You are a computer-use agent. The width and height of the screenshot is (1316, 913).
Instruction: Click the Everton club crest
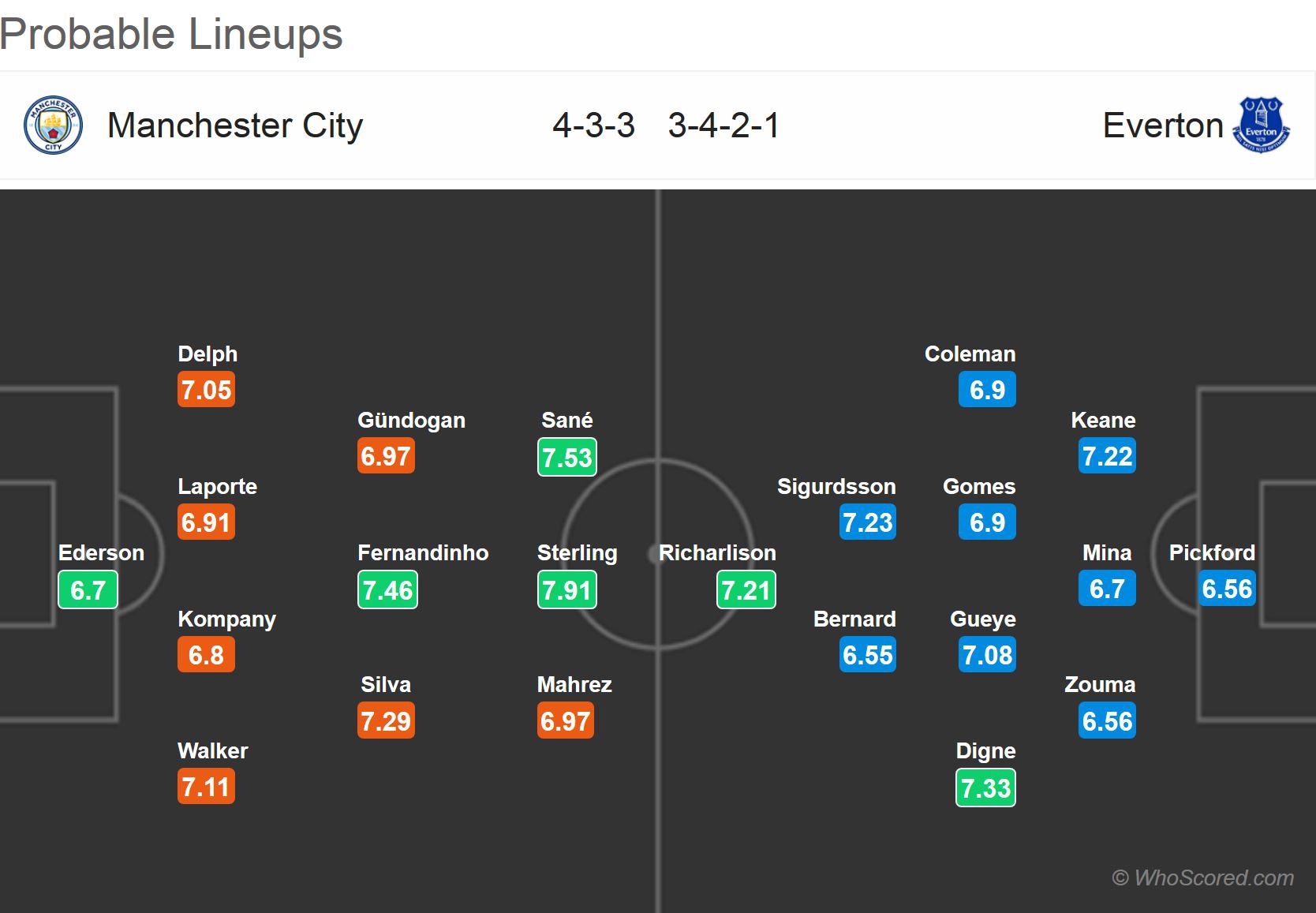(1261, 125)
